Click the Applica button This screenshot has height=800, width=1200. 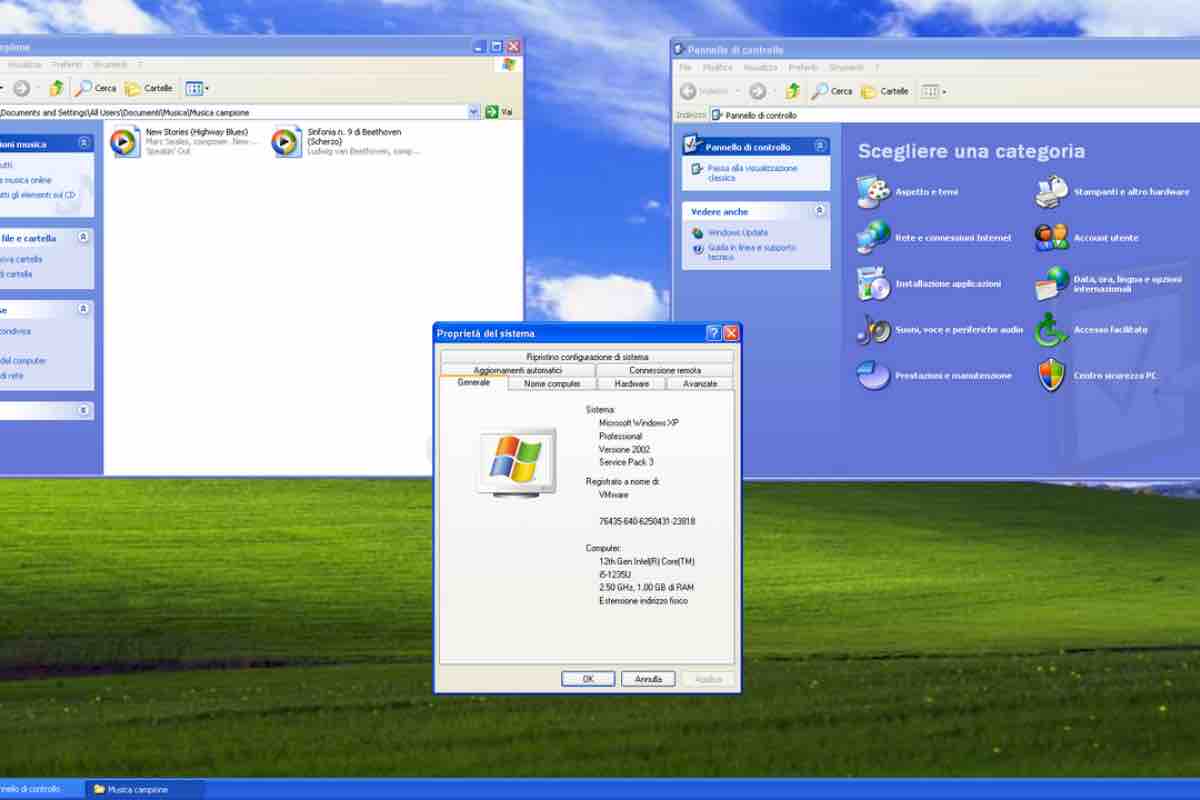tap(708, 679)
